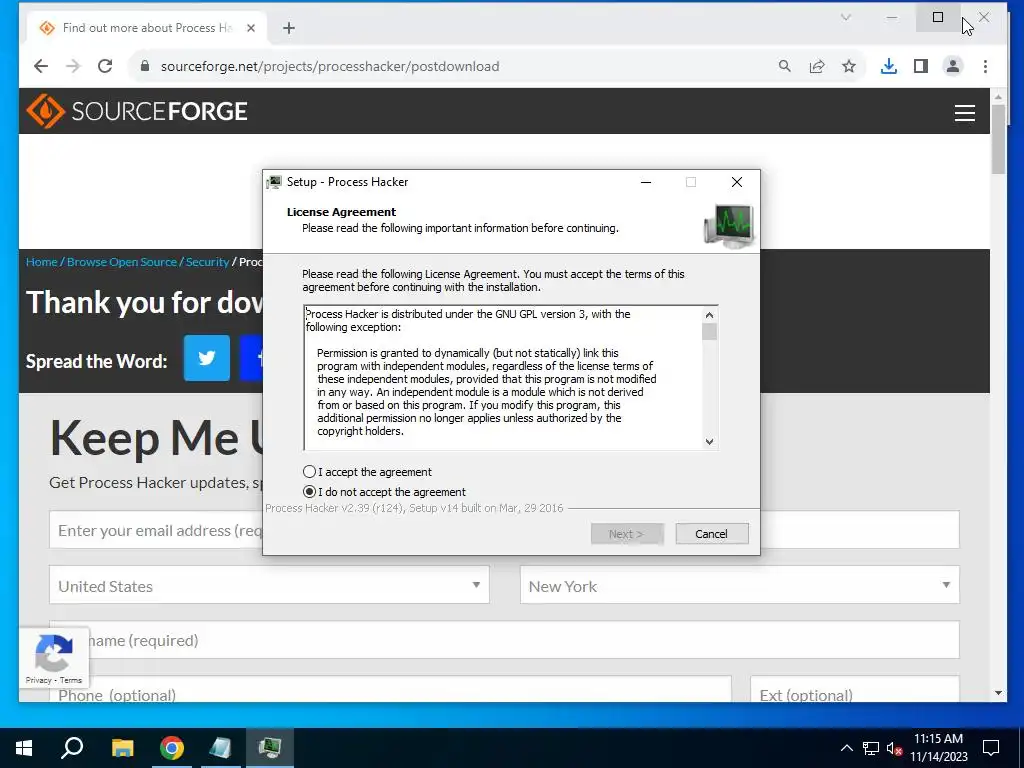Viewport: 1024px width, 768px height.
Task: Click the Home breadcrumb link
Action: click(42, 262)
